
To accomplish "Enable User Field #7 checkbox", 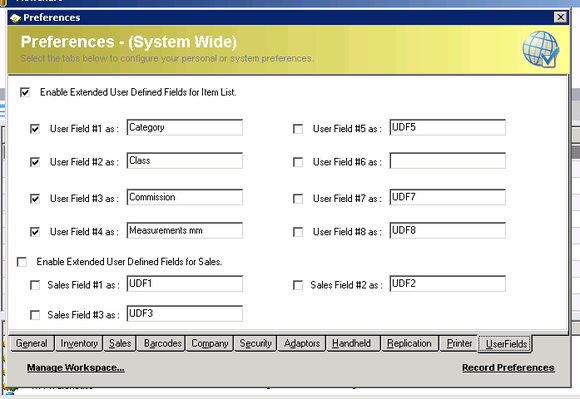I will (298, 199).
